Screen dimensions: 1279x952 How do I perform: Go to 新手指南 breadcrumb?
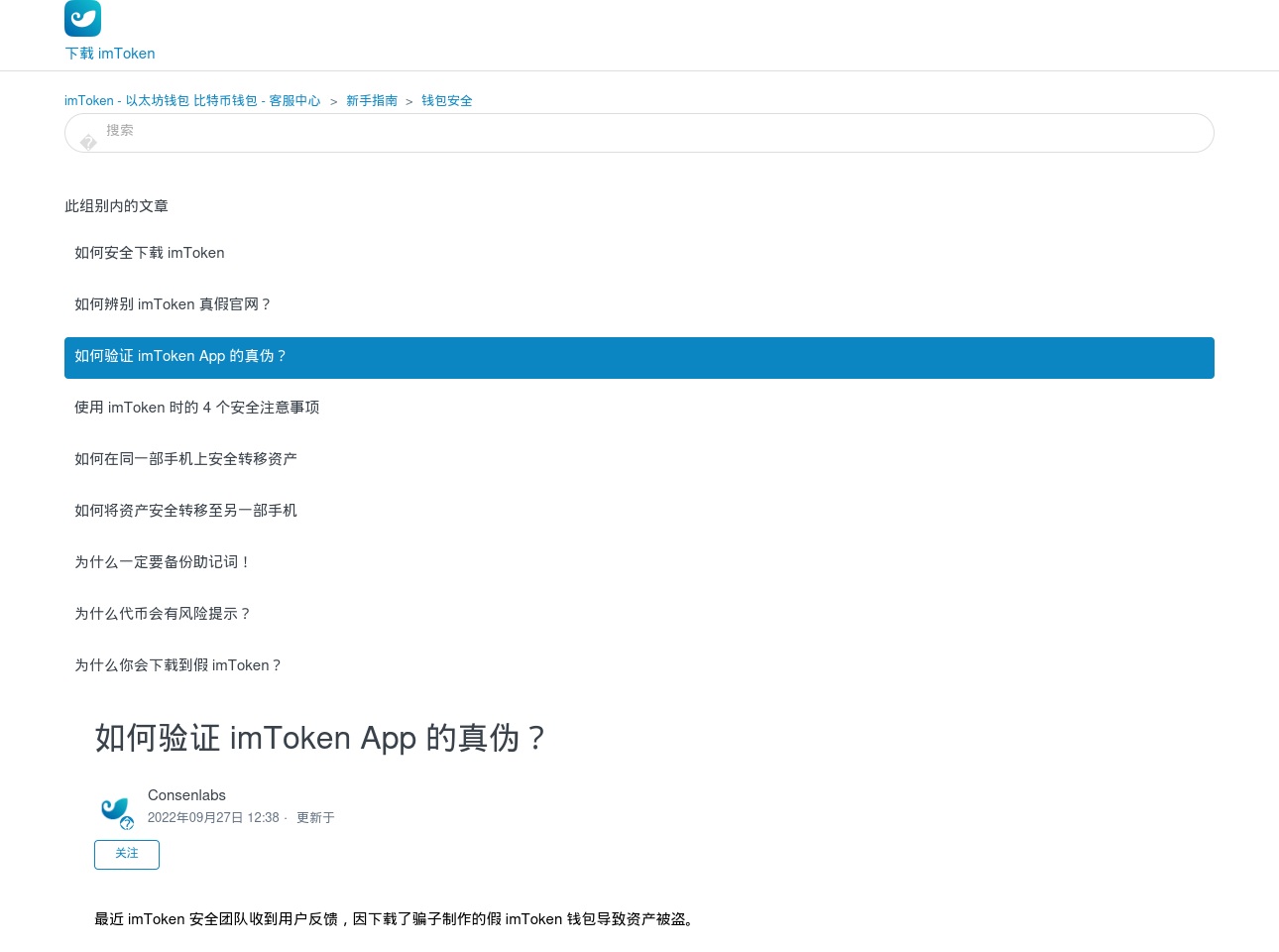pyautogui.click(x=372, y=101)
